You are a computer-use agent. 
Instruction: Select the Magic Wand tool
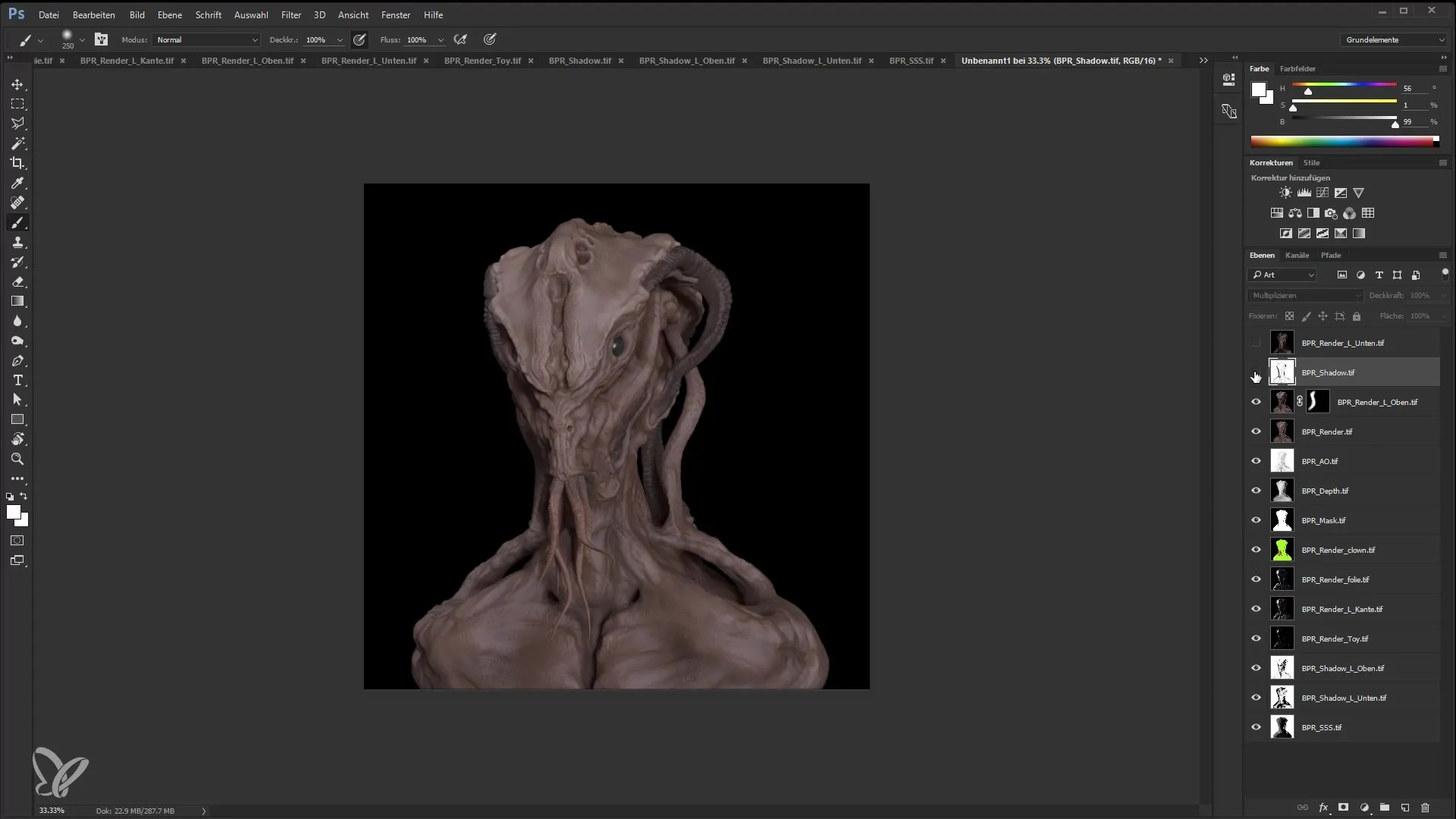click(17, 143)
